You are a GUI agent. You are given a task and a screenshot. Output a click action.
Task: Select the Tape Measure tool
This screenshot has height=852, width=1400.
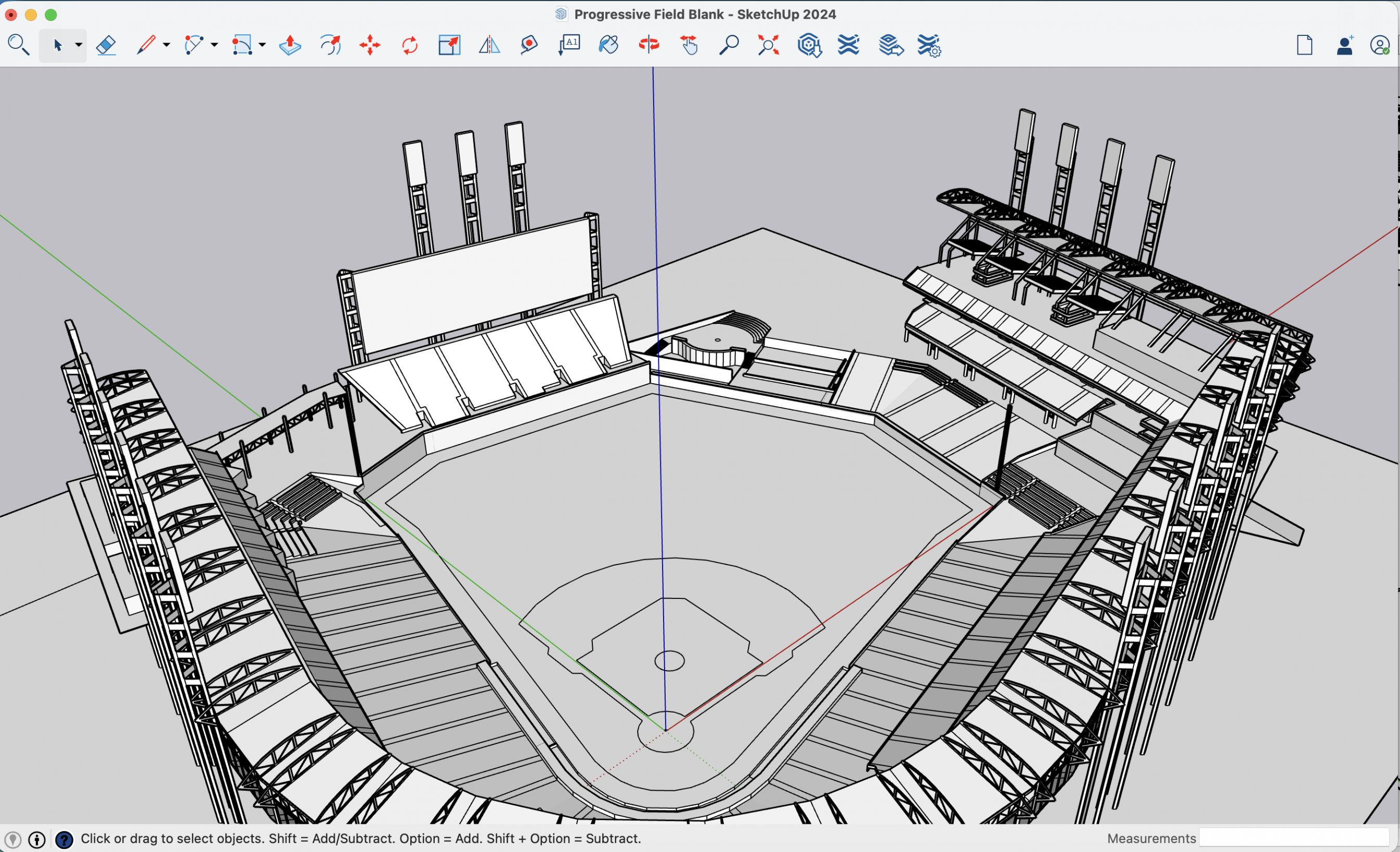coord(529,45)
